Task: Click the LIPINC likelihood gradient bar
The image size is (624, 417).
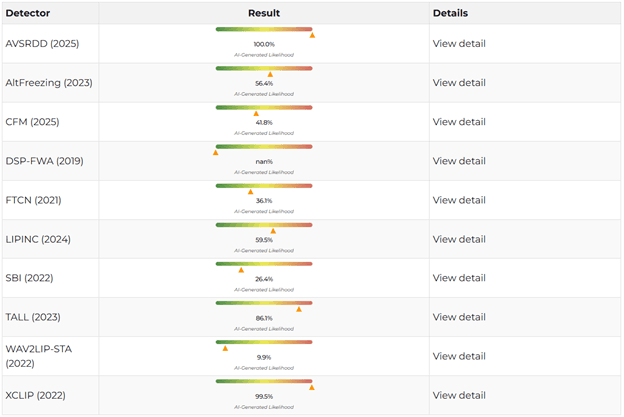Action: pos(264,224)
